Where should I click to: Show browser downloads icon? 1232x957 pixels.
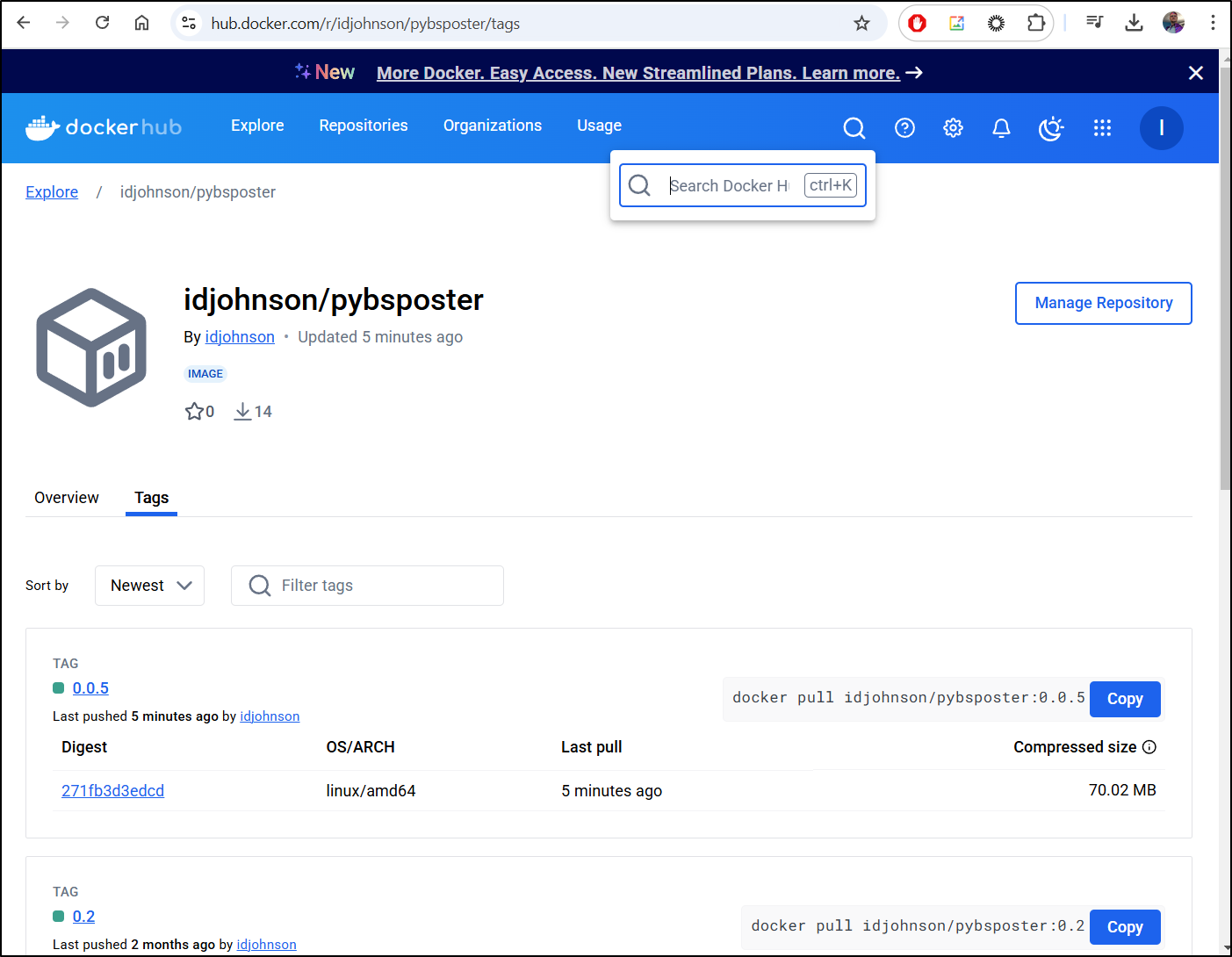(1134, 23)
